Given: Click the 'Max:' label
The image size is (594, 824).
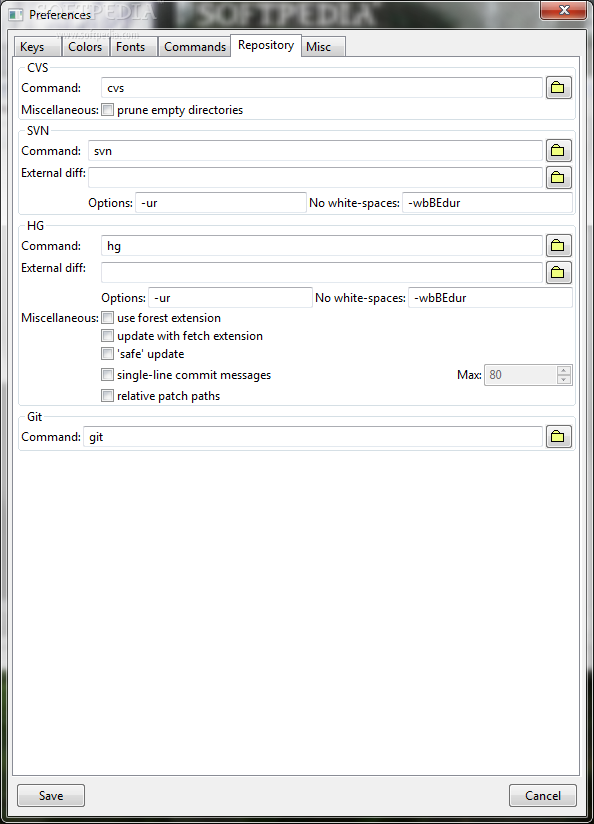Looking at the screenshot, I should pyautogui.click(x=469, y=375).
